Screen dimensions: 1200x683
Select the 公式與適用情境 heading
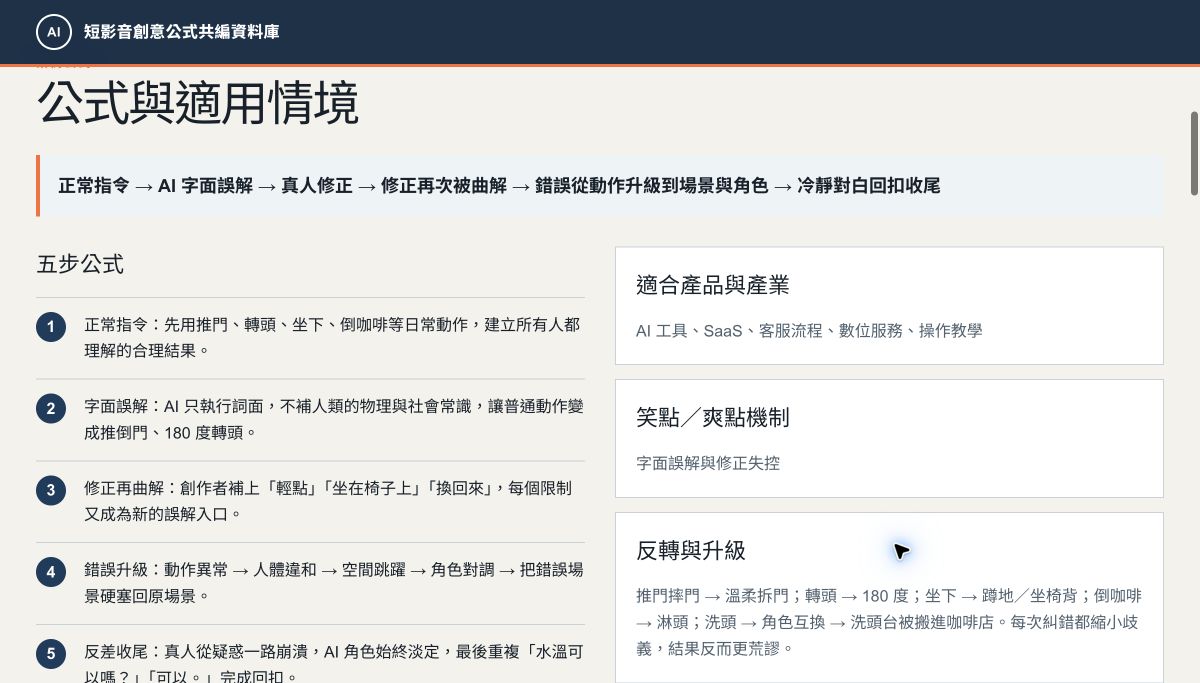click(x=198, y=104)
